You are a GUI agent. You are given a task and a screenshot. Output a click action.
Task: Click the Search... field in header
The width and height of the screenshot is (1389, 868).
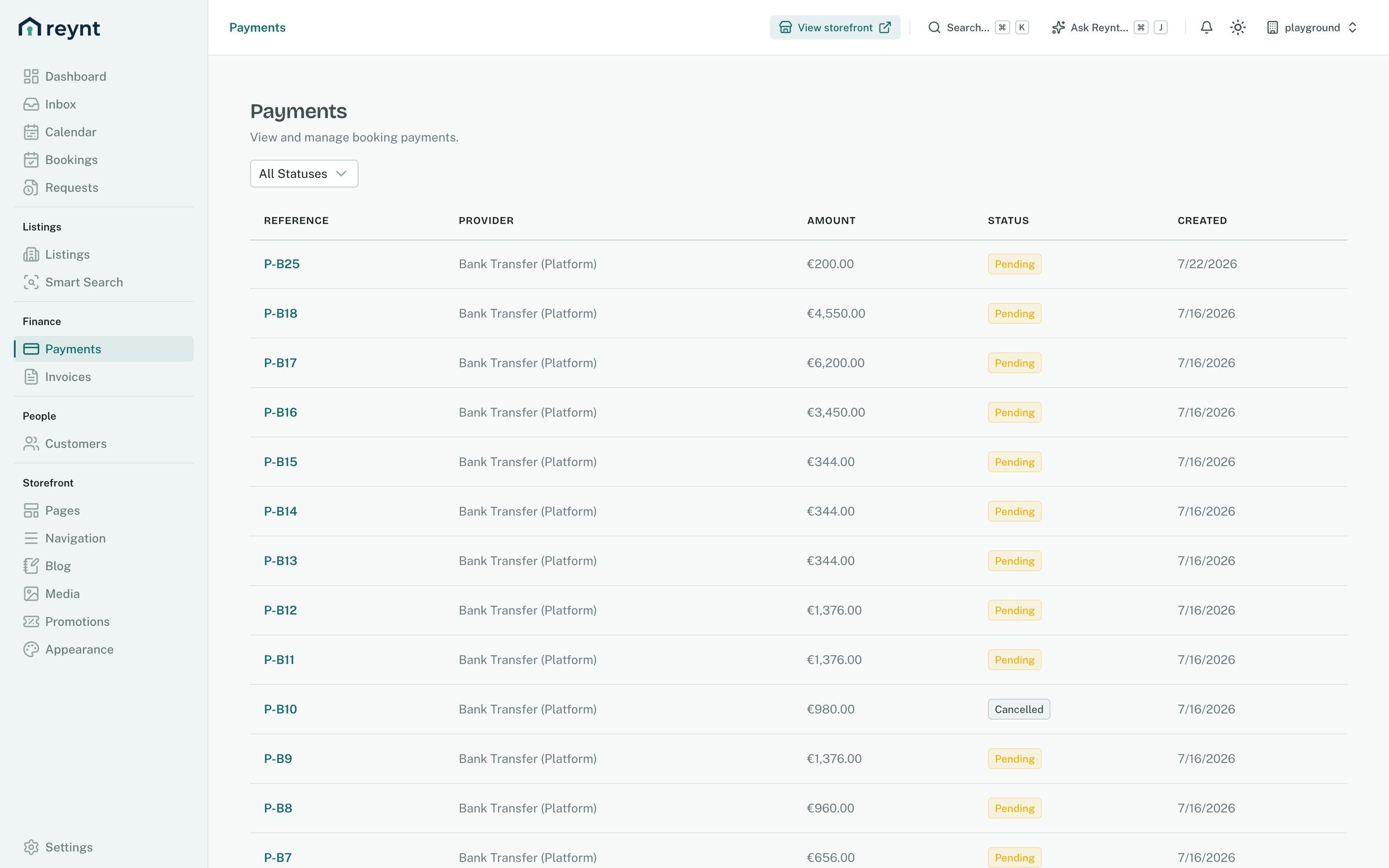[x=978, y=28]
